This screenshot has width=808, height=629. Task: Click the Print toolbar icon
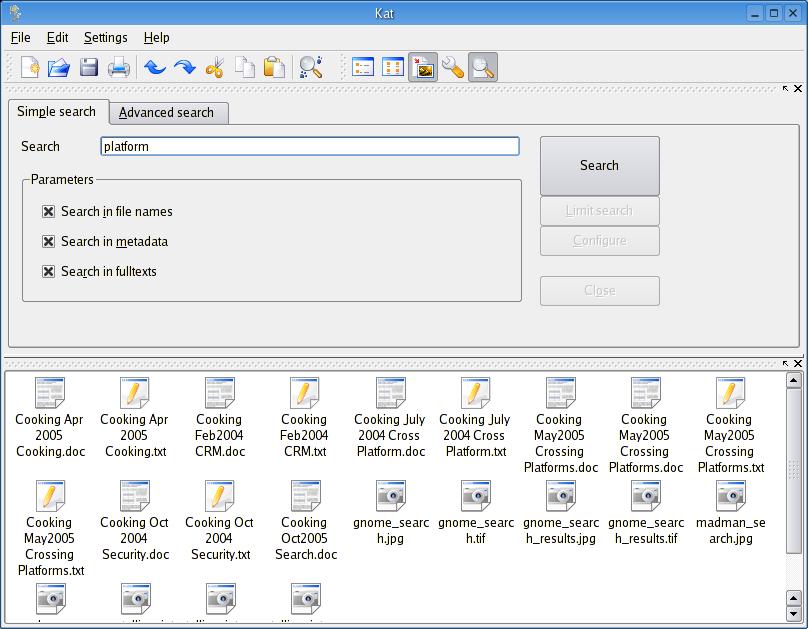point(119,67)
